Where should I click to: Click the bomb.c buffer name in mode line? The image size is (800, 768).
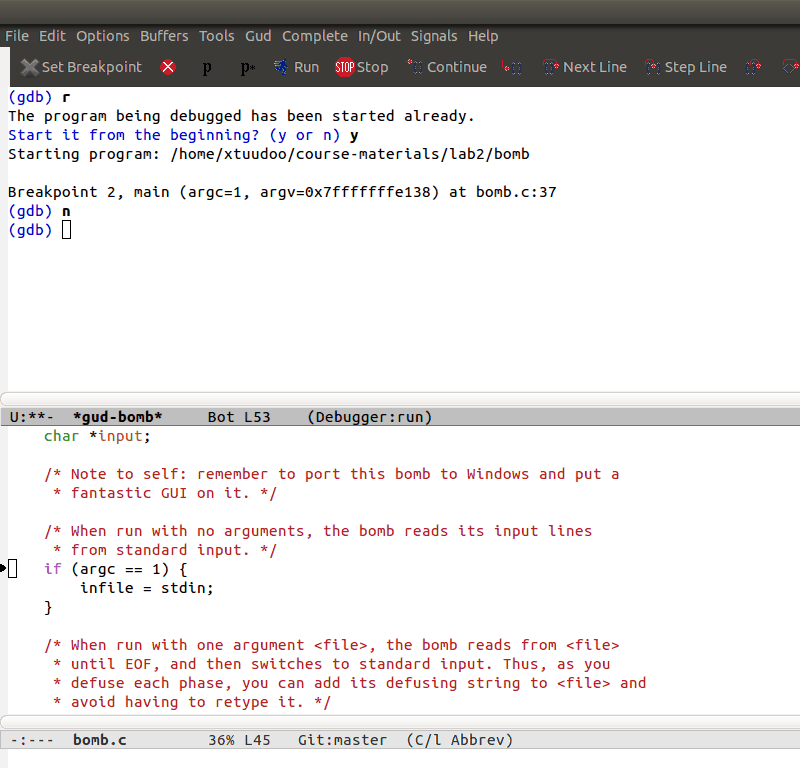(99, 740)
